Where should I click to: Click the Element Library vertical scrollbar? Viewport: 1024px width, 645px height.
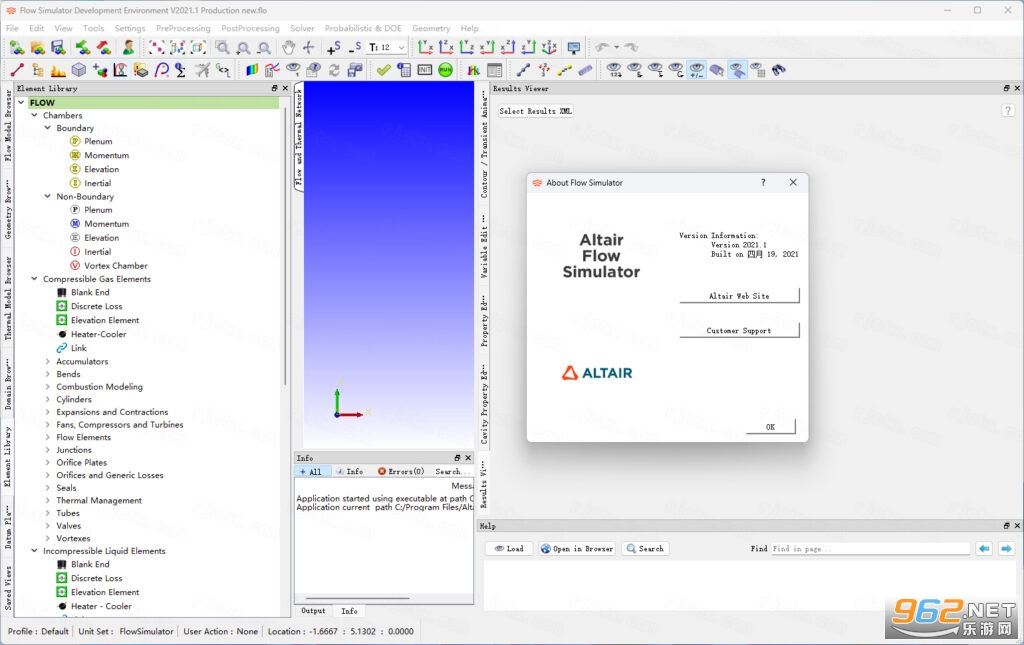pos(285,245)
